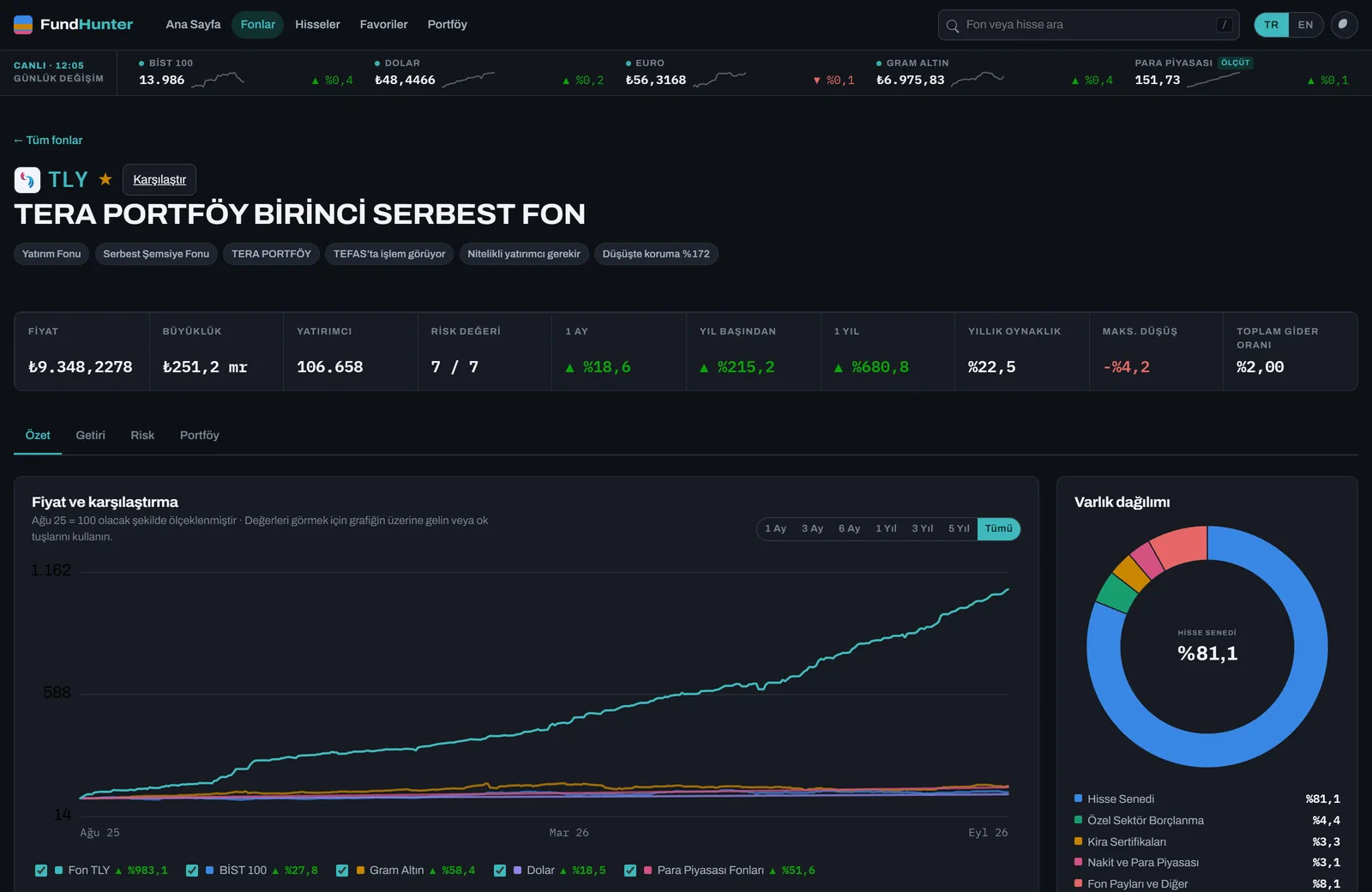Go to the Favoriler page
The width and height of the screenshot is (1372, 892).
click(x=383, y=25)
